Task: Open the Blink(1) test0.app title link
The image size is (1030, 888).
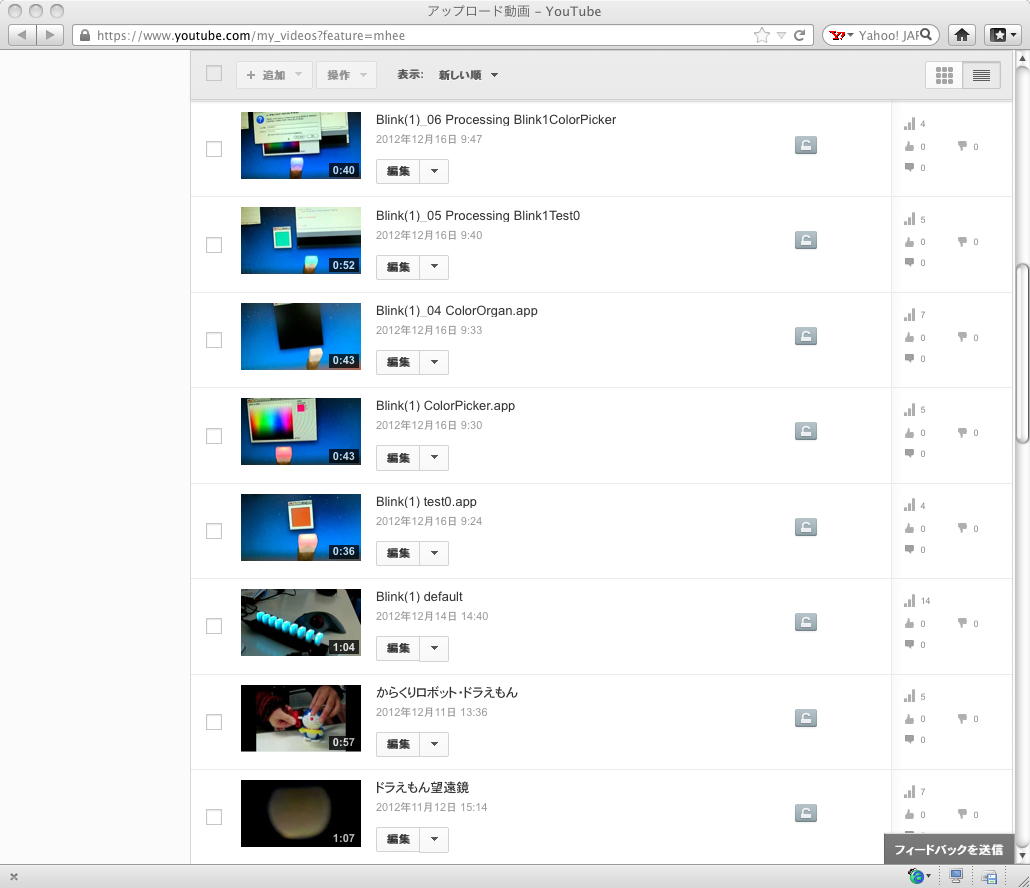Action: [x=426, y=502]
